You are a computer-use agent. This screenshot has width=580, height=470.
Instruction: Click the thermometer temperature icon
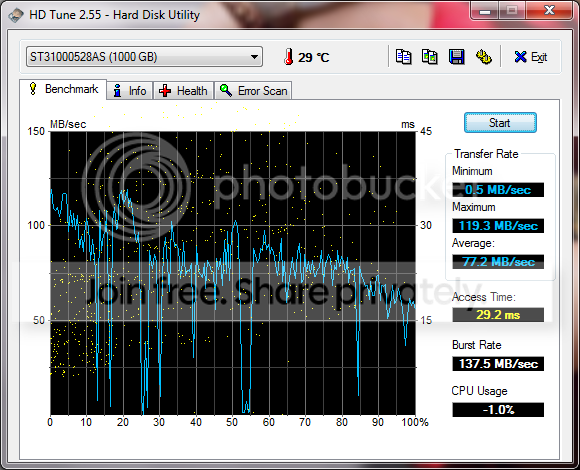[289, 57]
